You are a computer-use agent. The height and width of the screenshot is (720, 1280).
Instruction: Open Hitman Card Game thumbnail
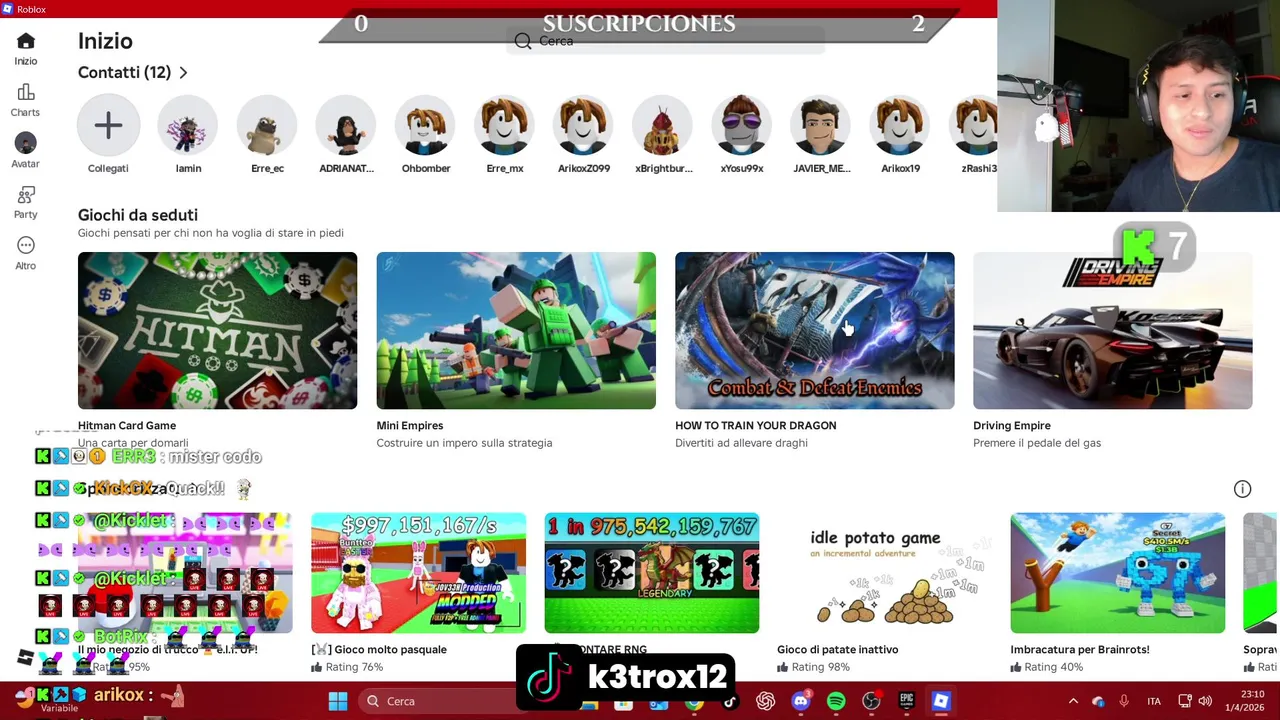[x=217, y=330]
